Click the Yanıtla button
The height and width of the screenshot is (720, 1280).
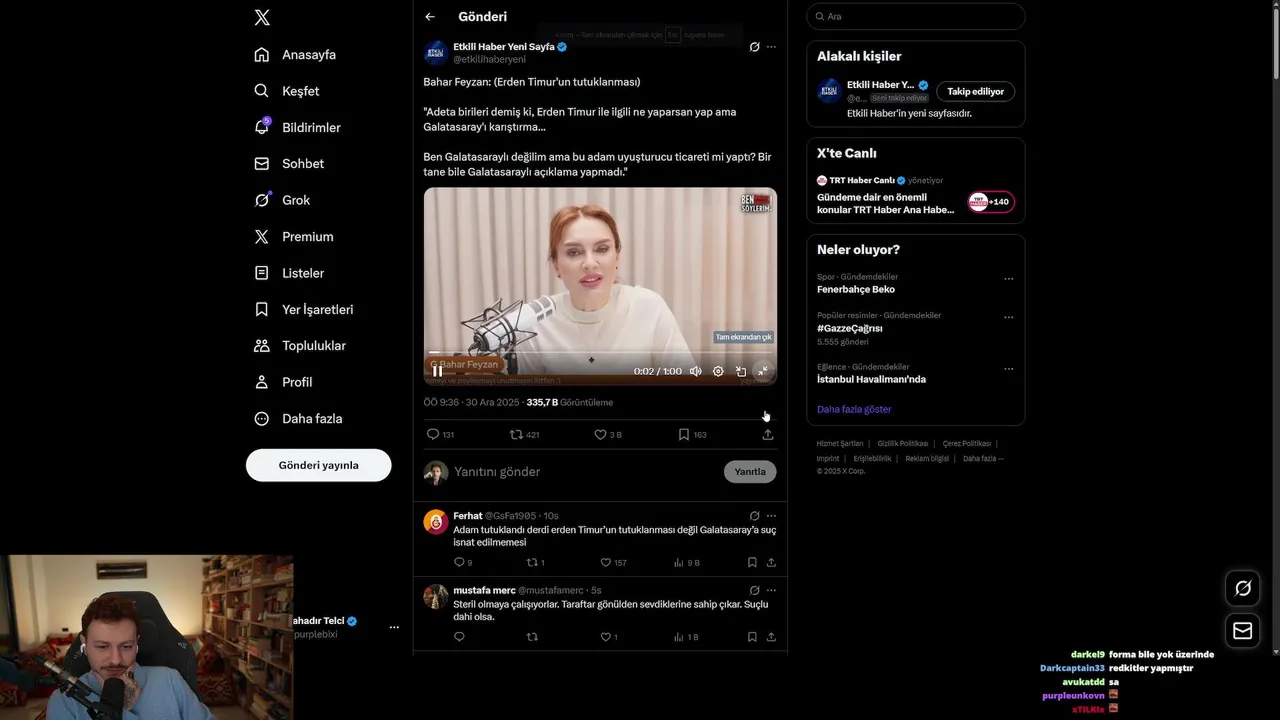click(750, 472)
